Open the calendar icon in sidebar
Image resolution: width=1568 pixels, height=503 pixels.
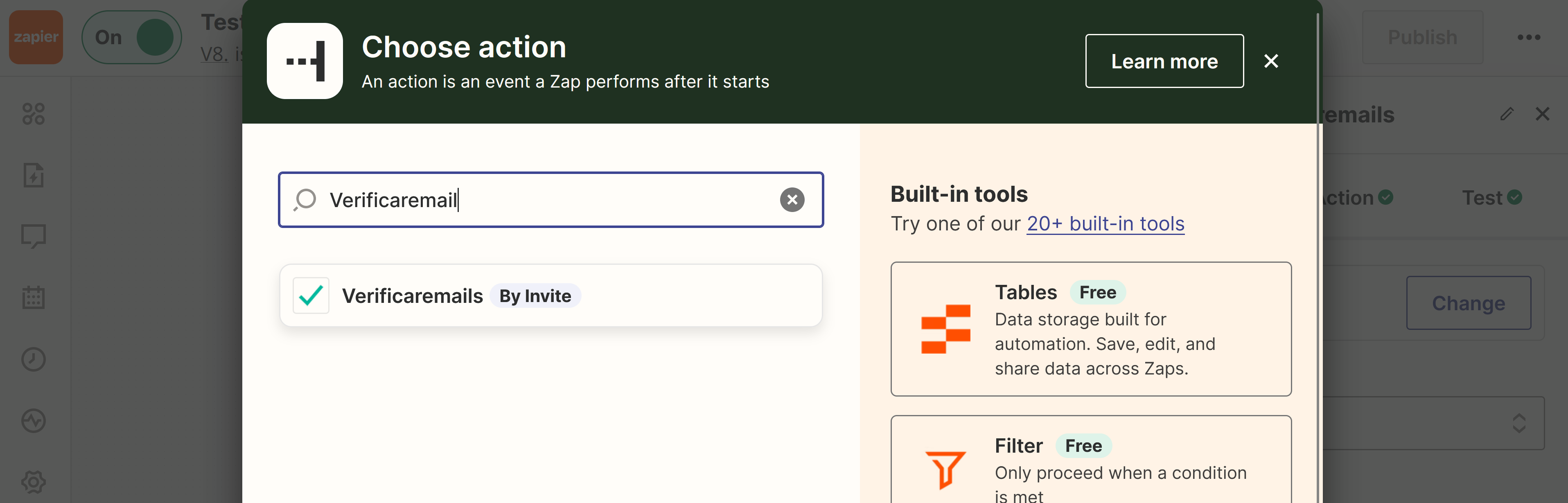click(34, 298)
